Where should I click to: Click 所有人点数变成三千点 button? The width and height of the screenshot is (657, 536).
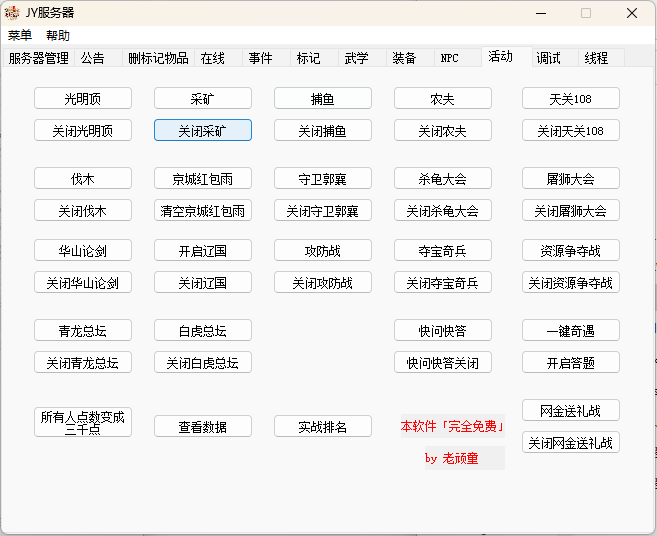(82, 422)
